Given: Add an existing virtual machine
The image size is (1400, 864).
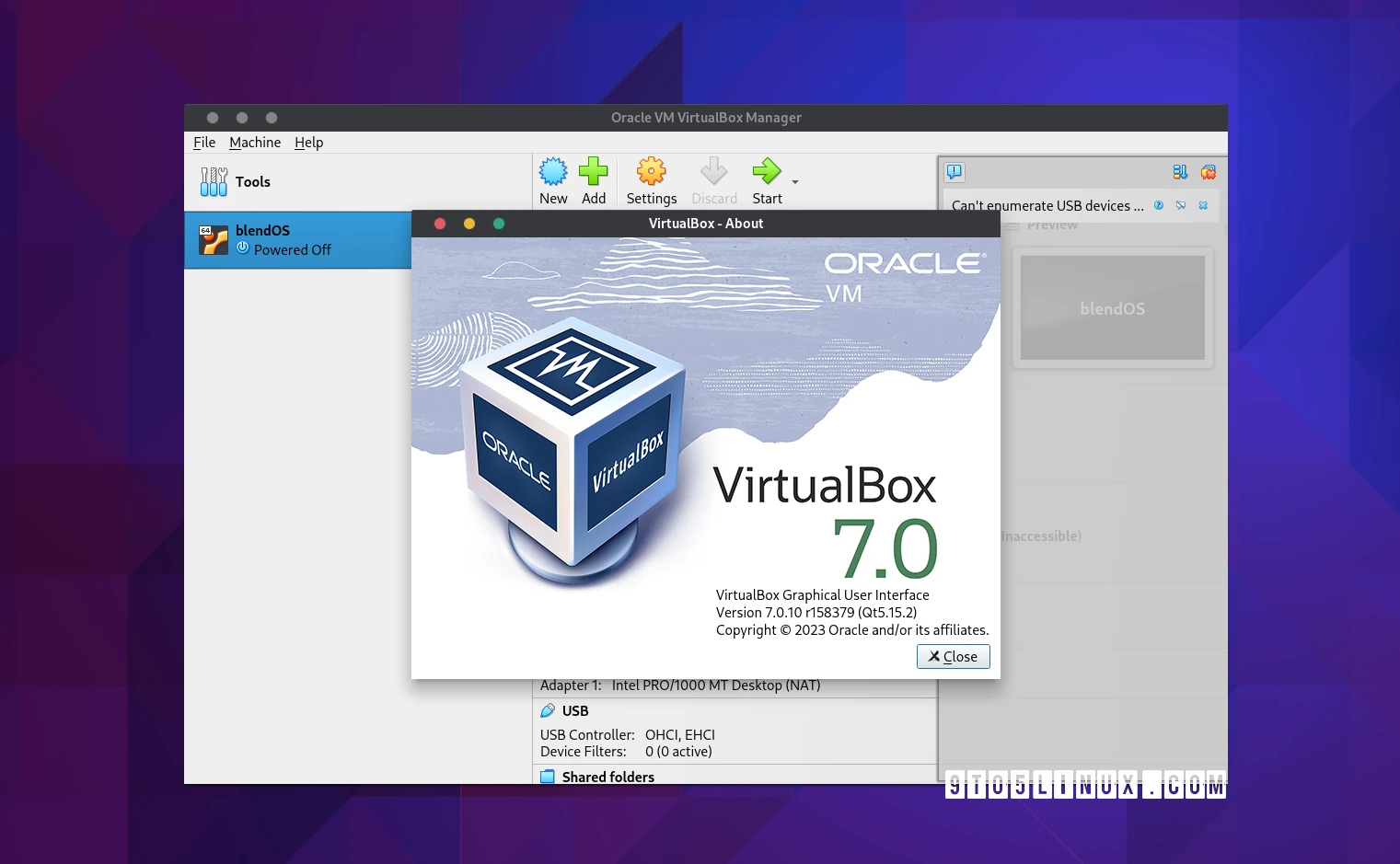Looking at the screenshot, I should [x=594, y=179].
